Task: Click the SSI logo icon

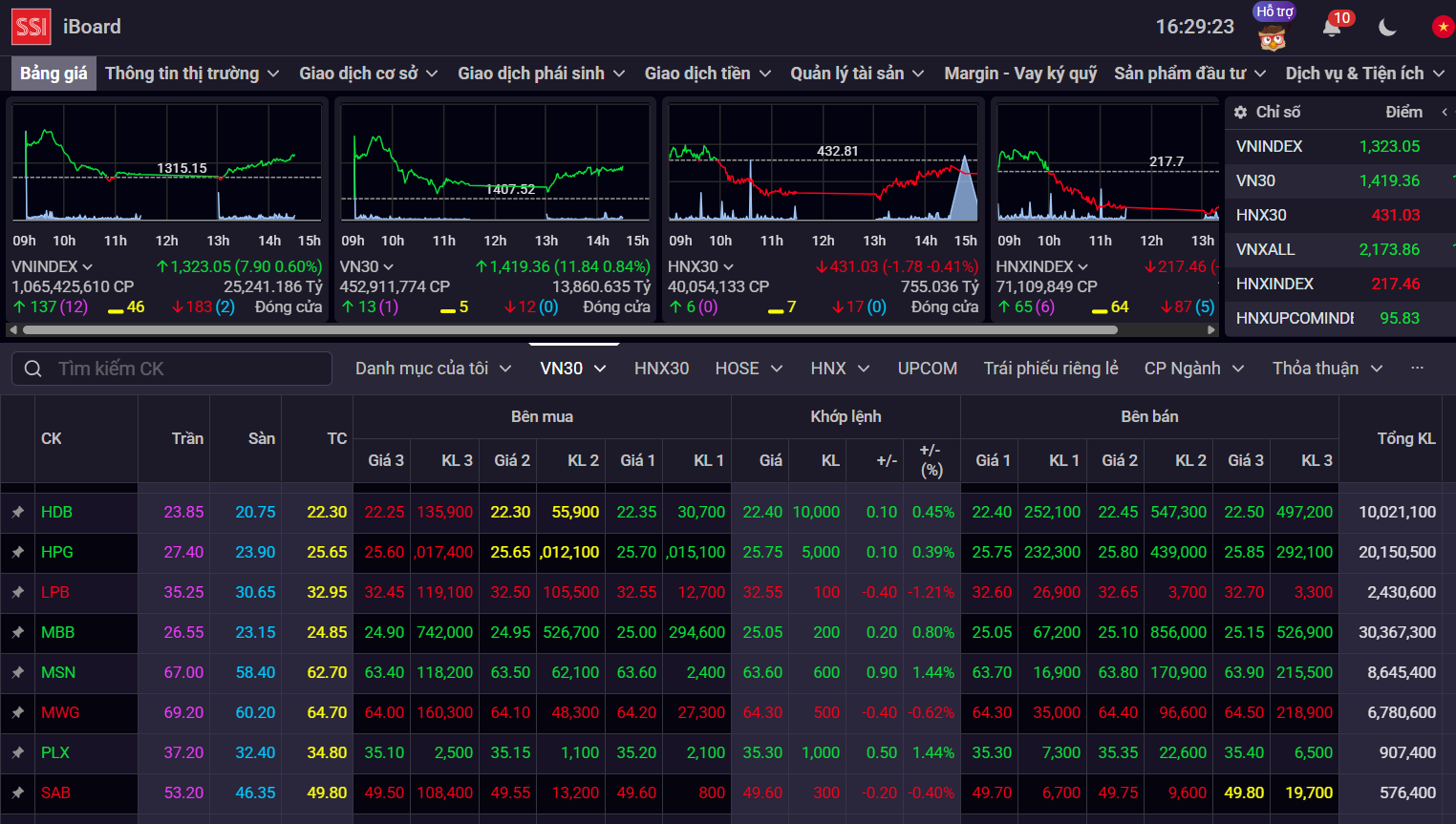Action: point(31,27)
